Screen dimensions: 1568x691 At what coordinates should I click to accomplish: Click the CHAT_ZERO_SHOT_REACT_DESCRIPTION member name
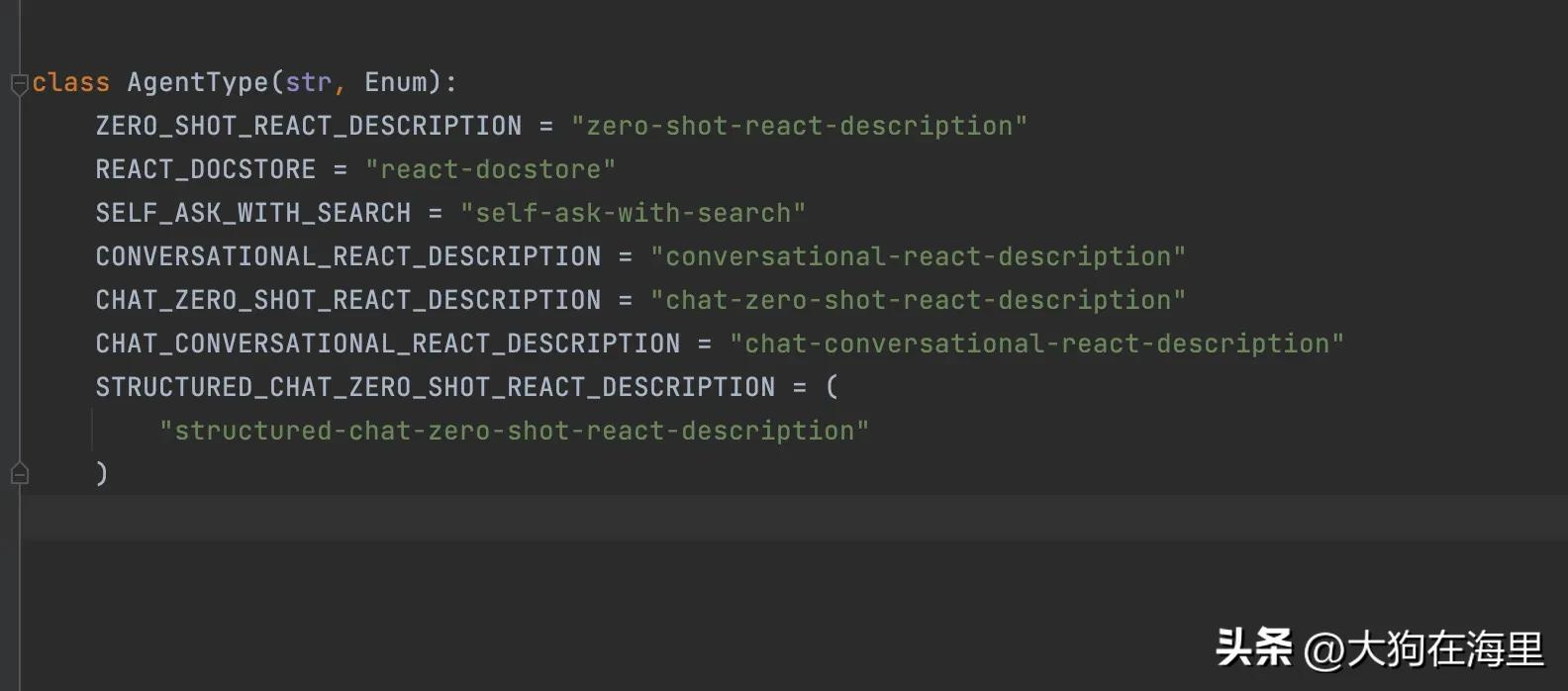pos(347,300)
